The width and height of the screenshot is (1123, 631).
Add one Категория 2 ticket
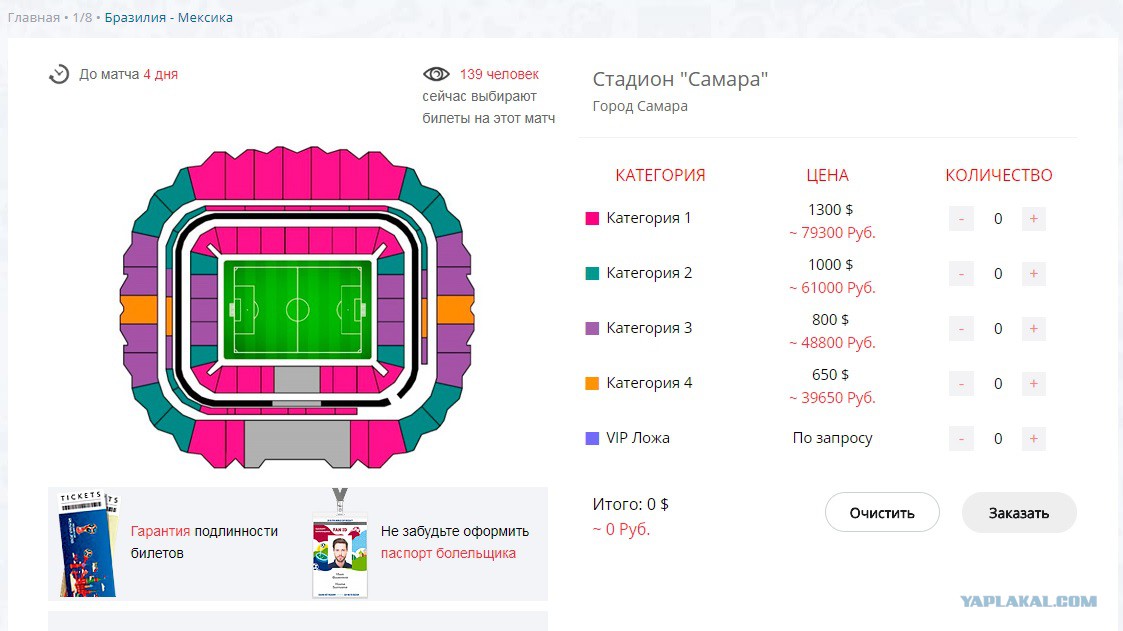1033,274
